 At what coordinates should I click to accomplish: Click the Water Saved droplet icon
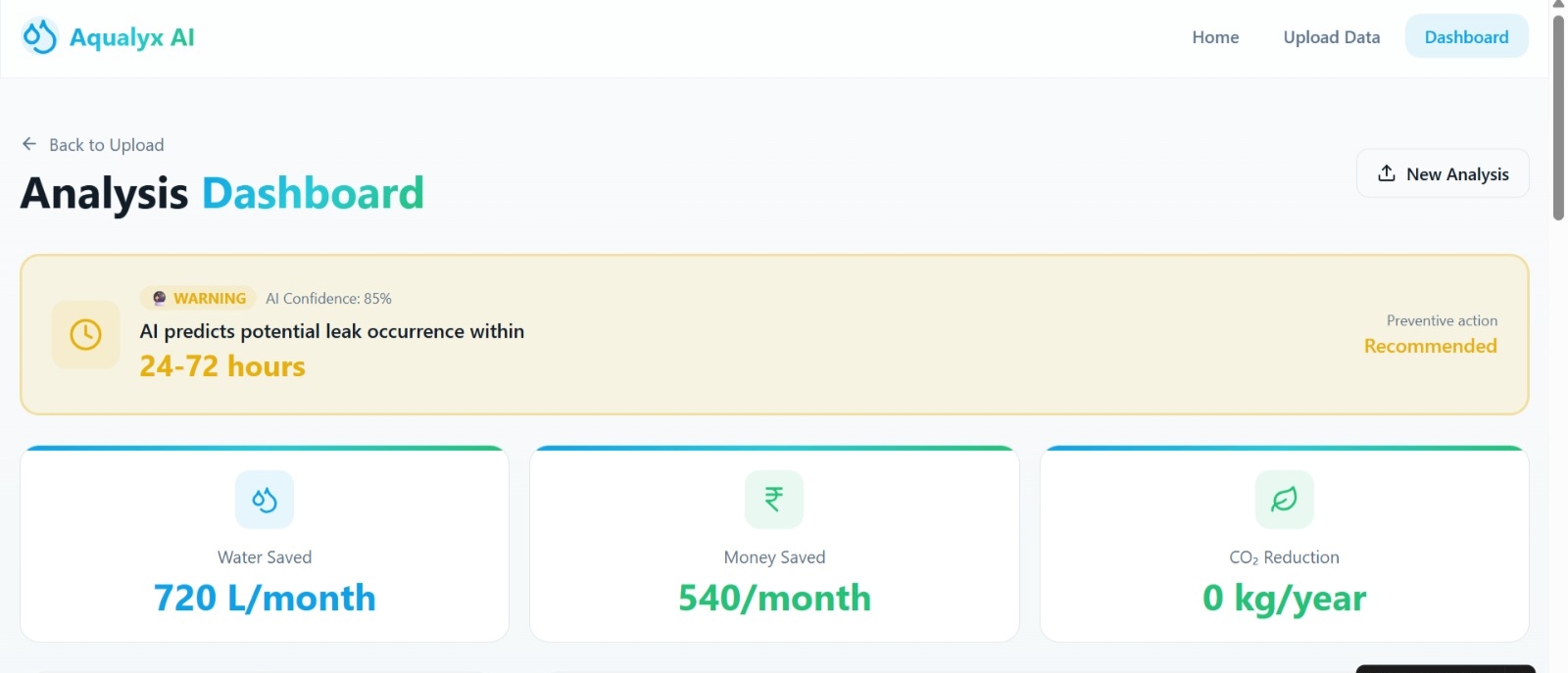pyautogui.click(x=265, y=500)
